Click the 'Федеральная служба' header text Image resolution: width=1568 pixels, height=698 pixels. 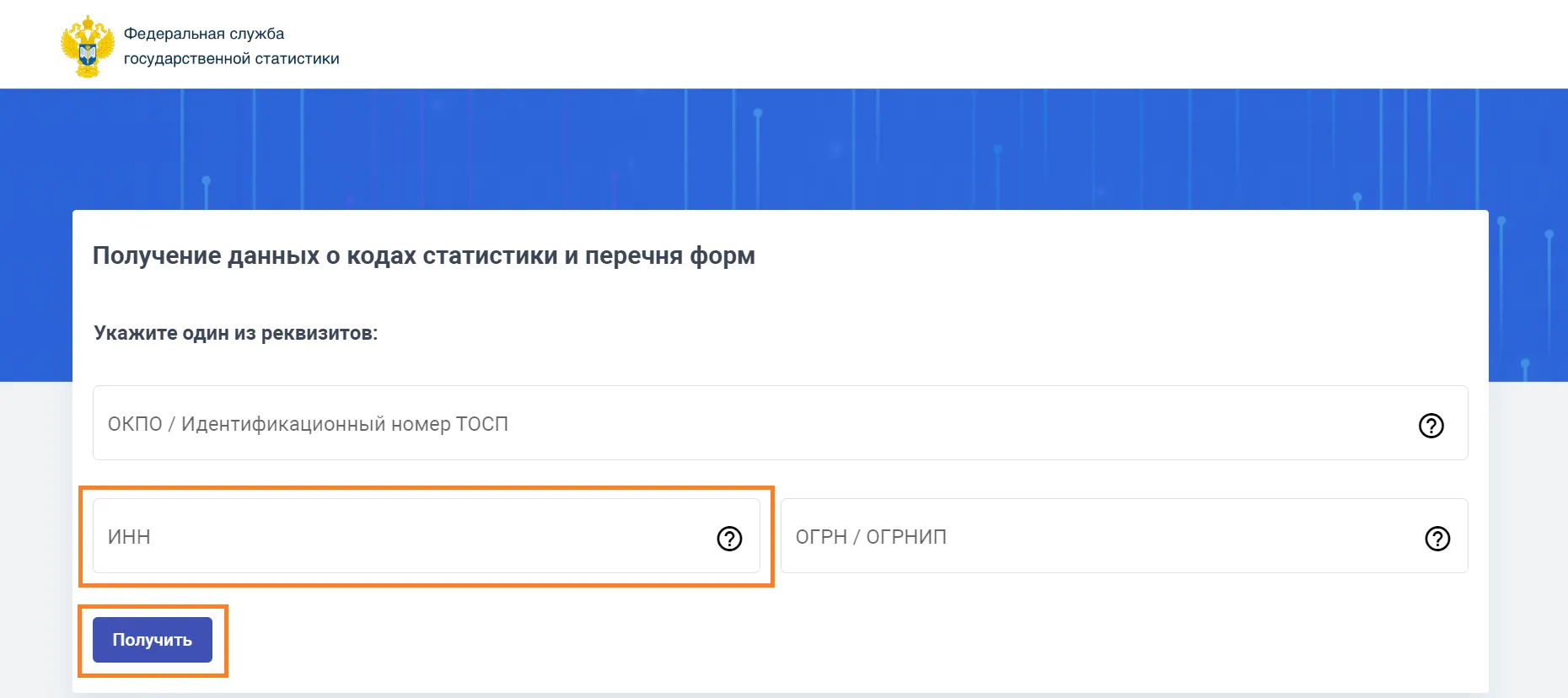204,34
